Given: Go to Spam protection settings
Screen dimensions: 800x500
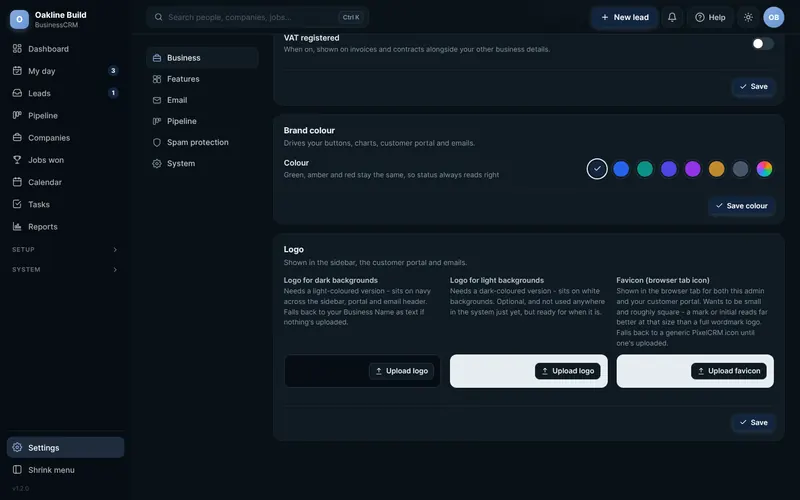Looking at the screenshot, I should (x=203, y=142).
